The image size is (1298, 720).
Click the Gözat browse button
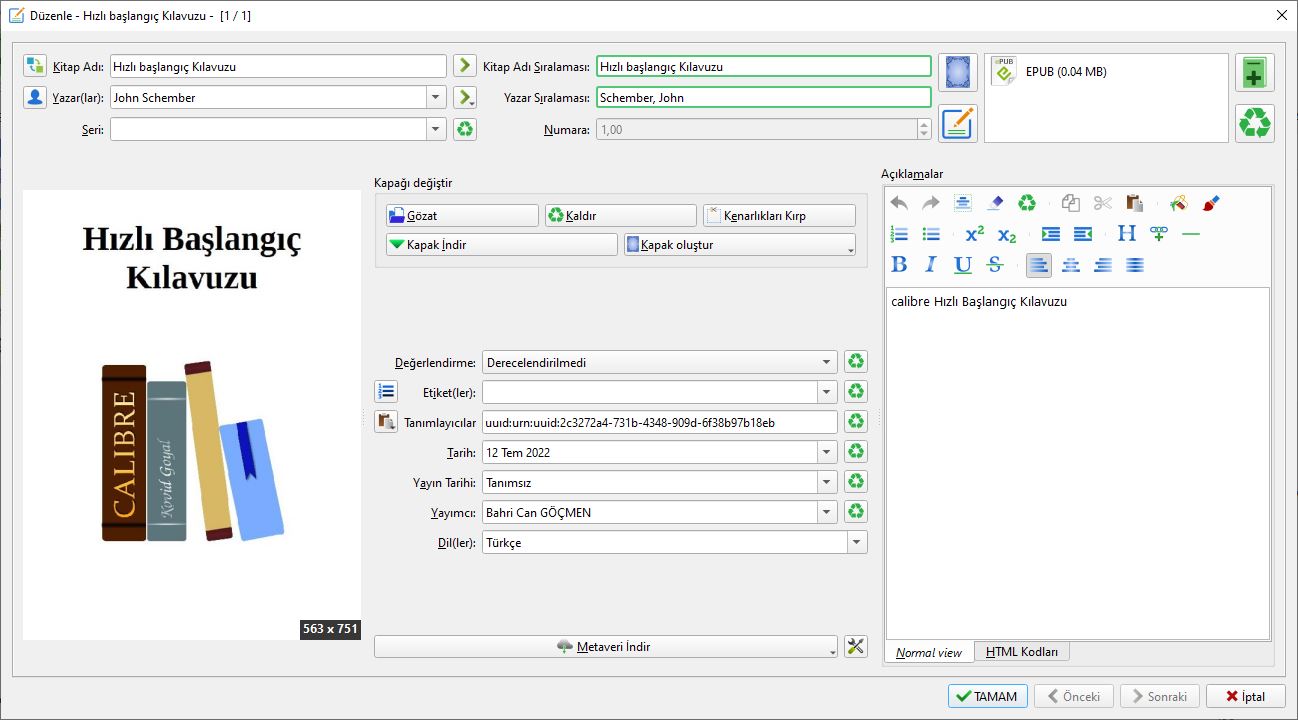[462, 216]
